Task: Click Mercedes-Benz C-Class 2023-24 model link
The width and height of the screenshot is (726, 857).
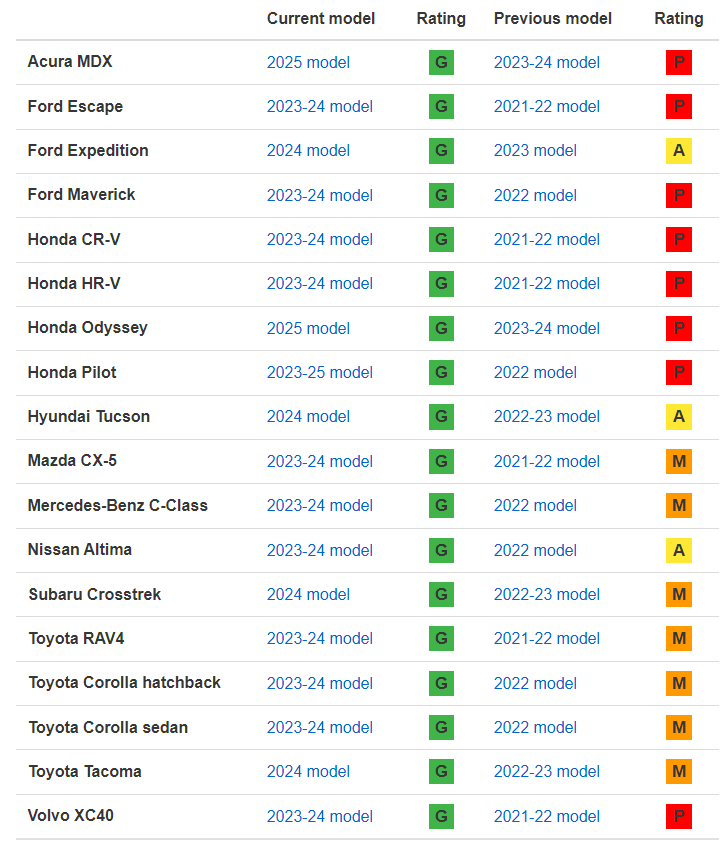Action: [320, 506]
